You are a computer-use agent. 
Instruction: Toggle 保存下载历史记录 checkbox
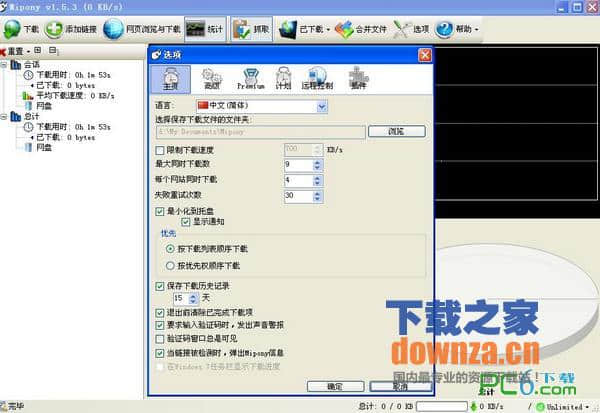(x=160, y=286)
